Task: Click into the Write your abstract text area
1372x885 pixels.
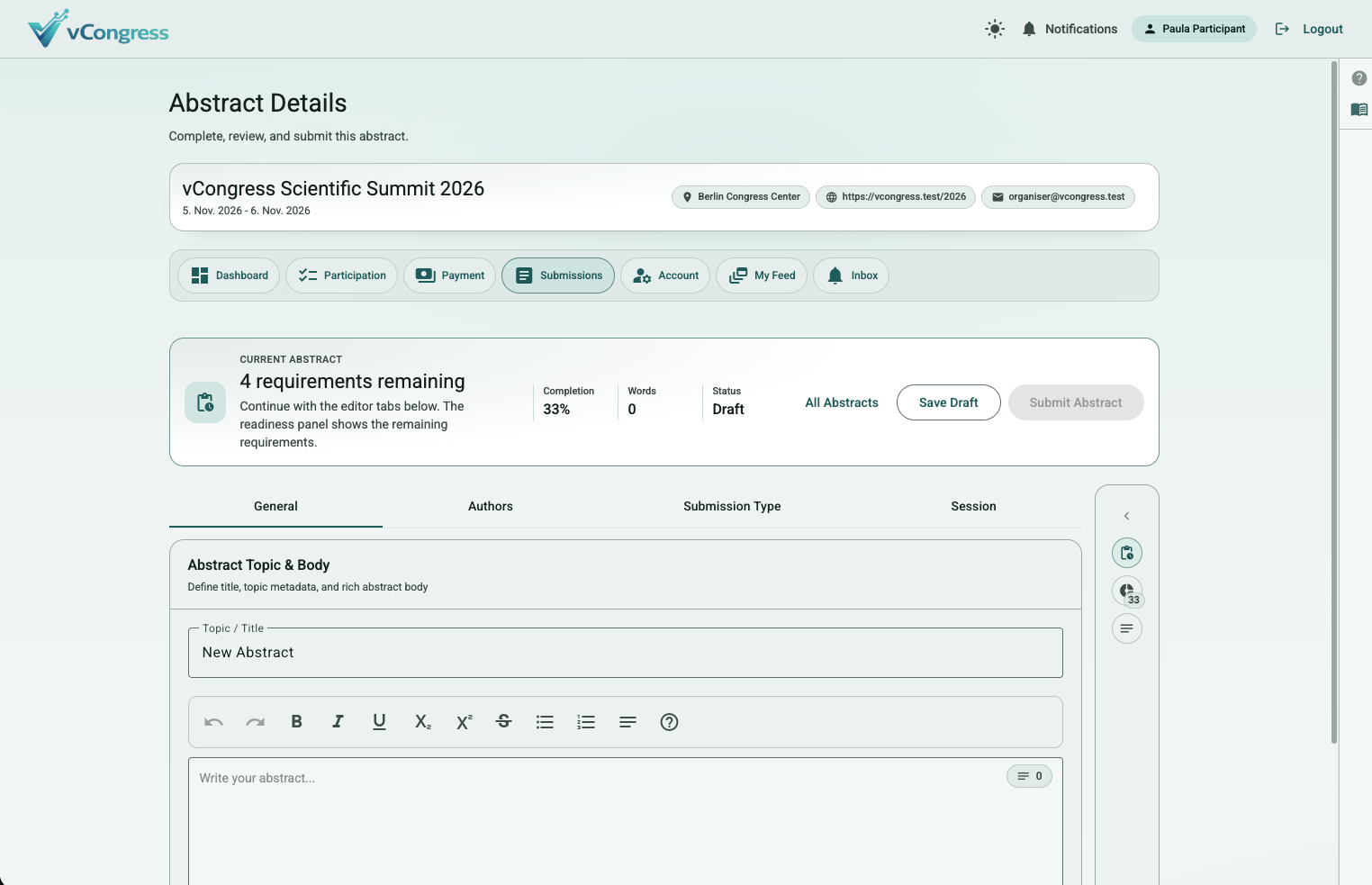Action: coord(626,821)
